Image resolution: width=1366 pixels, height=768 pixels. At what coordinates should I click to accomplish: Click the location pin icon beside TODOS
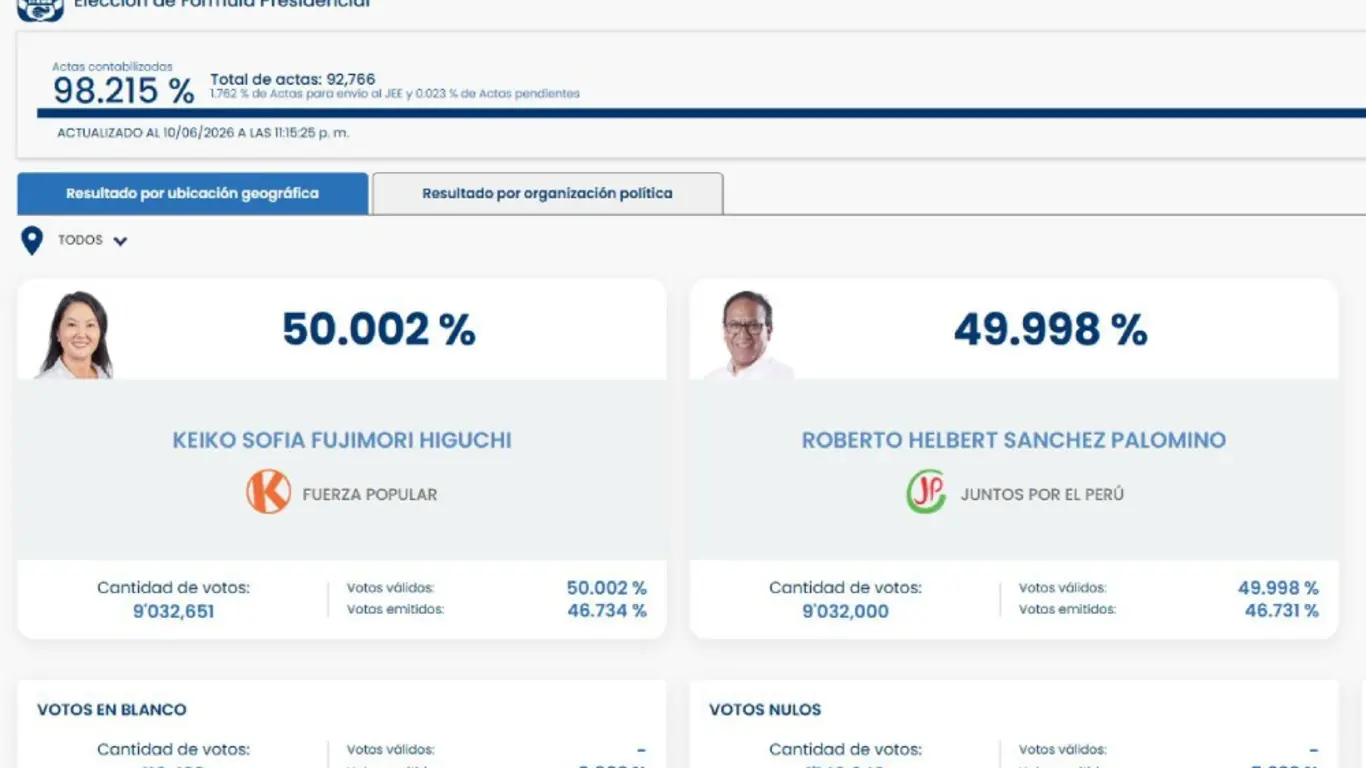[32, 241]
